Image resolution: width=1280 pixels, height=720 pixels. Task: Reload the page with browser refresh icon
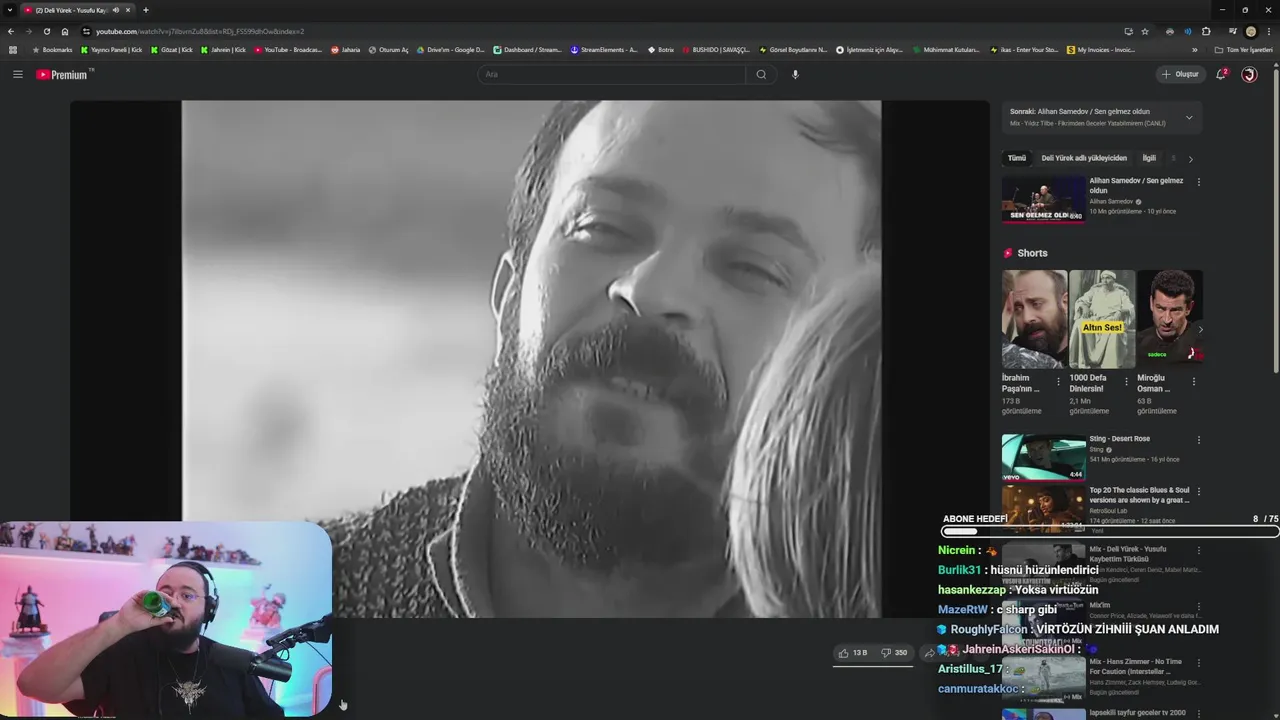[46, 31]
